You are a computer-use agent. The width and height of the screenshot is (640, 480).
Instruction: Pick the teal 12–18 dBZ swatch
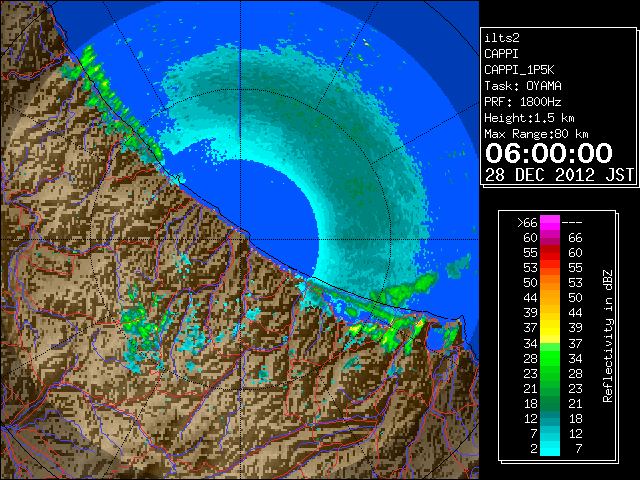(550, 418)
